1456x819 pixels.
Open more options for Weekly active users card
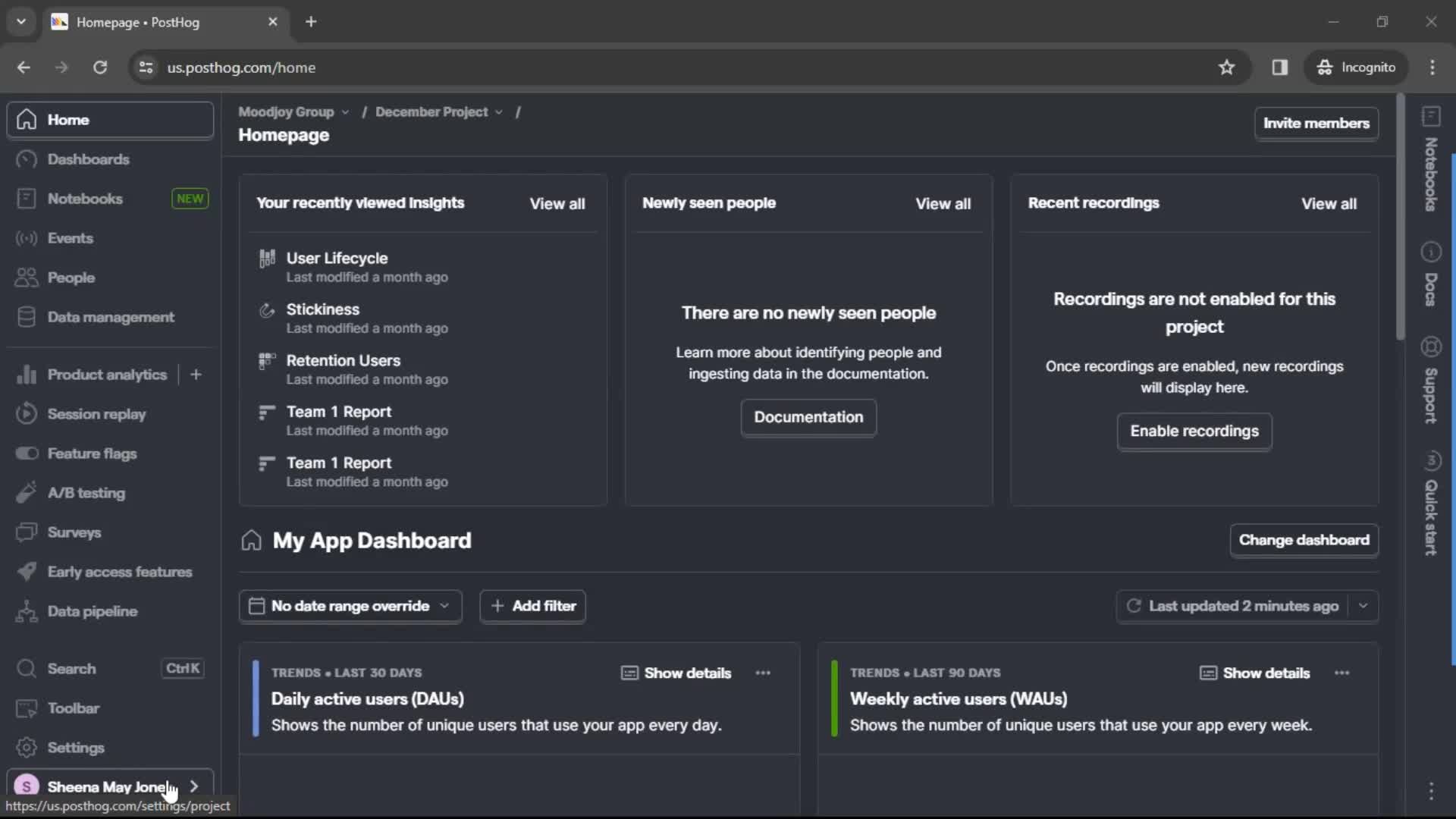coord(1341,673)
